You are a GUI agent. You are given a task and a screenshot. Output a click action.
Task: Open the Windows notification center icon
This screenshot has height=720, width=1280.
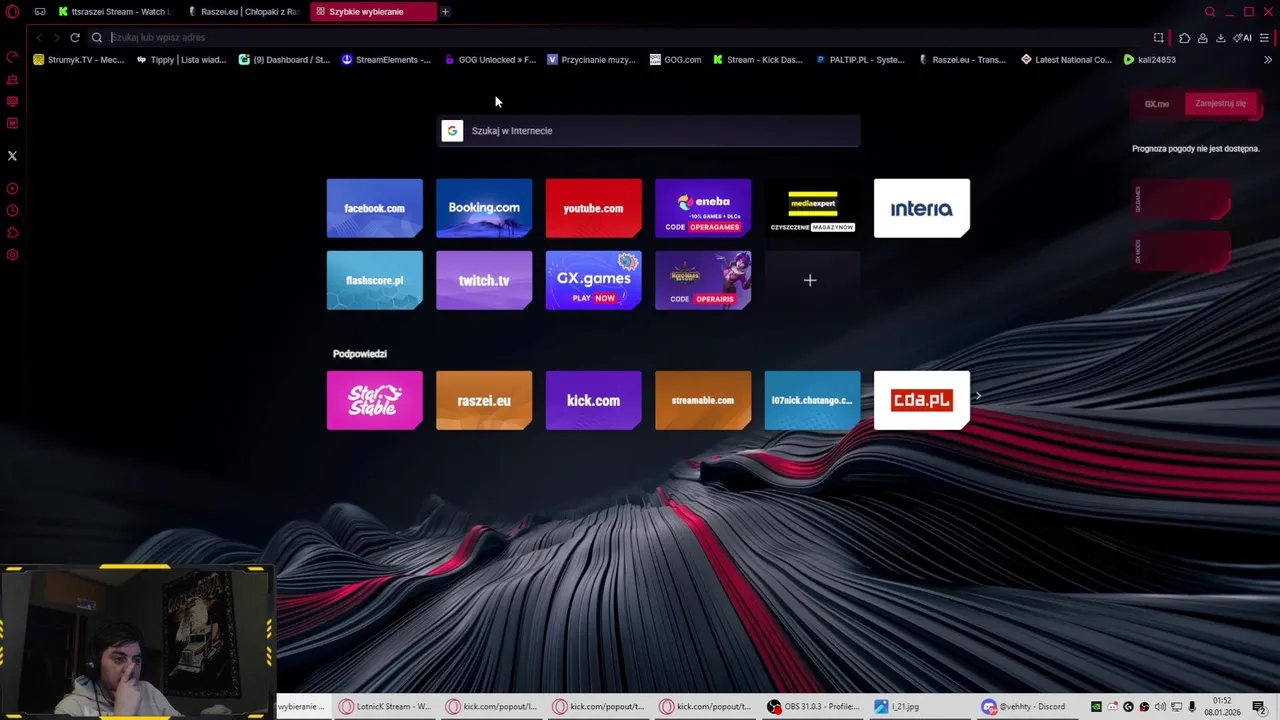1259,707
